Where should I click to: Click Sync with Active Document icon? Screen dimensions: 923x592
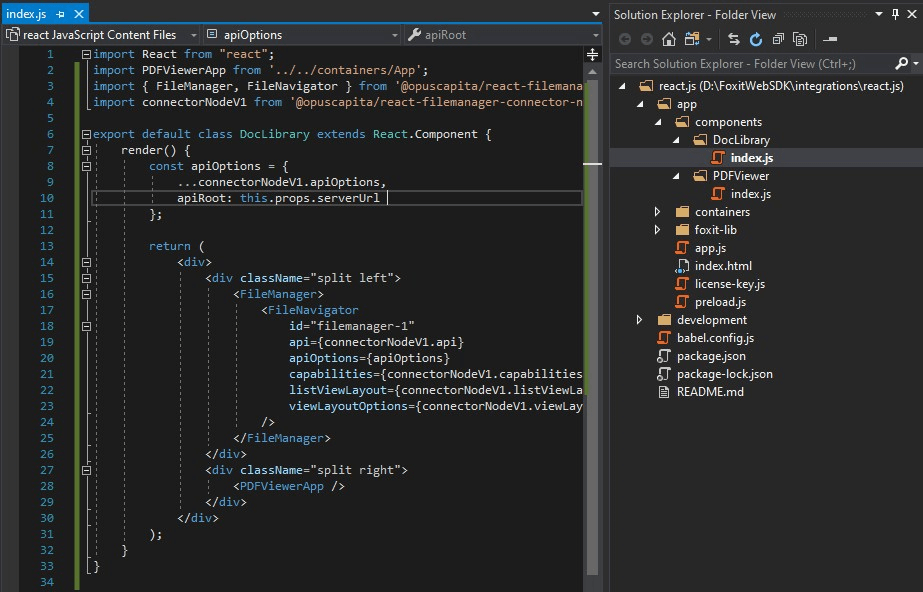coord(733,39)
